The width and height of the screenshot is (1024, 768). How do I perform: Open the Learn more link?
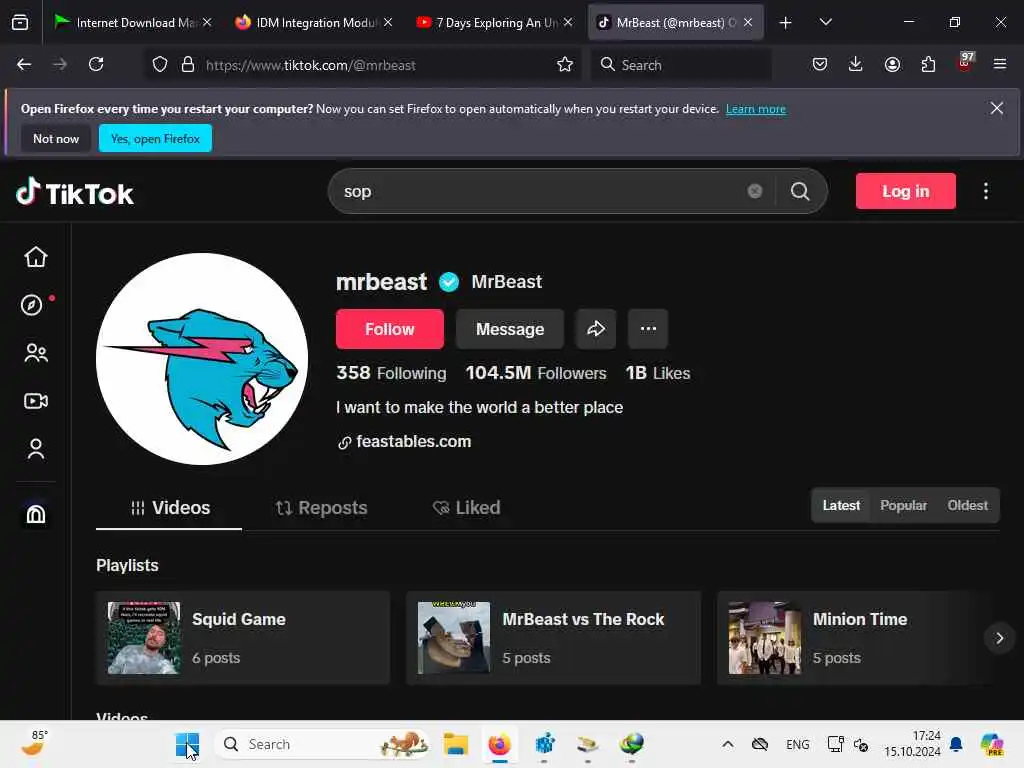[756, 109]
